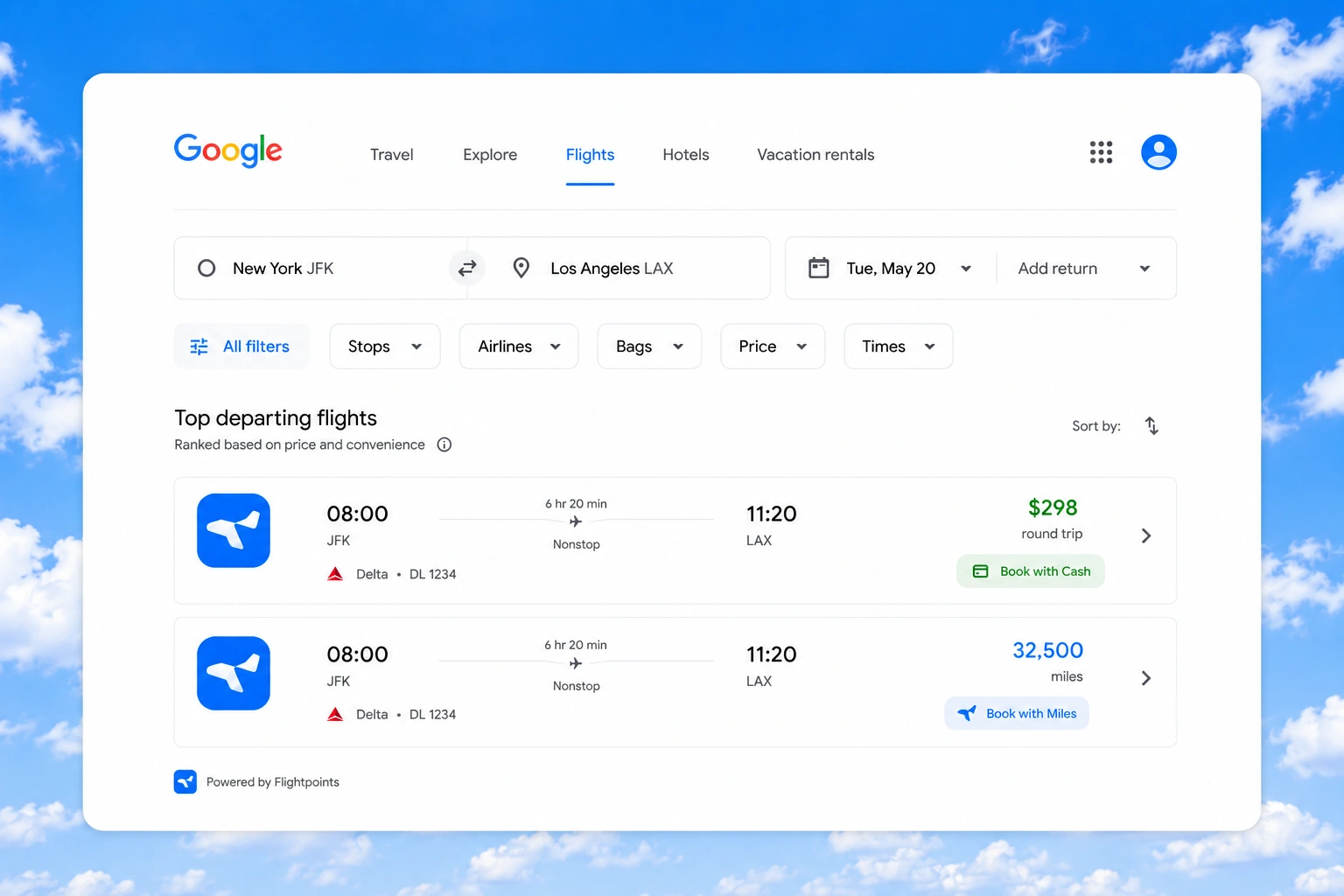This screenshot has height=896, width=1344.
Task: Click the $298 price text
Action: [x=1053, y=507]
